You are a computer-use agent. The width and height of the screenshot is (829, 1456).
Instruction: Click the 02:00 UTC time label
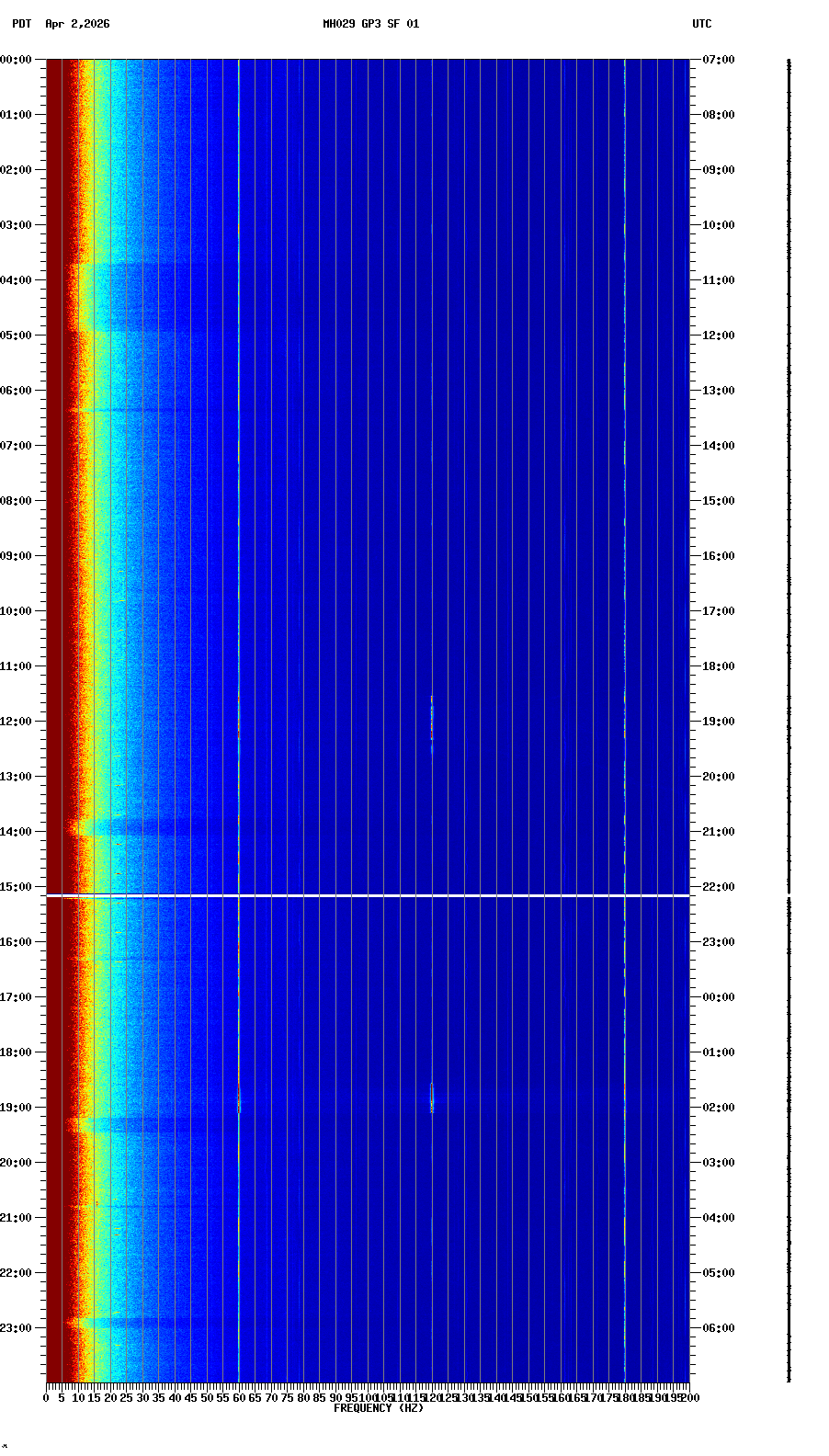point(719,1108)
